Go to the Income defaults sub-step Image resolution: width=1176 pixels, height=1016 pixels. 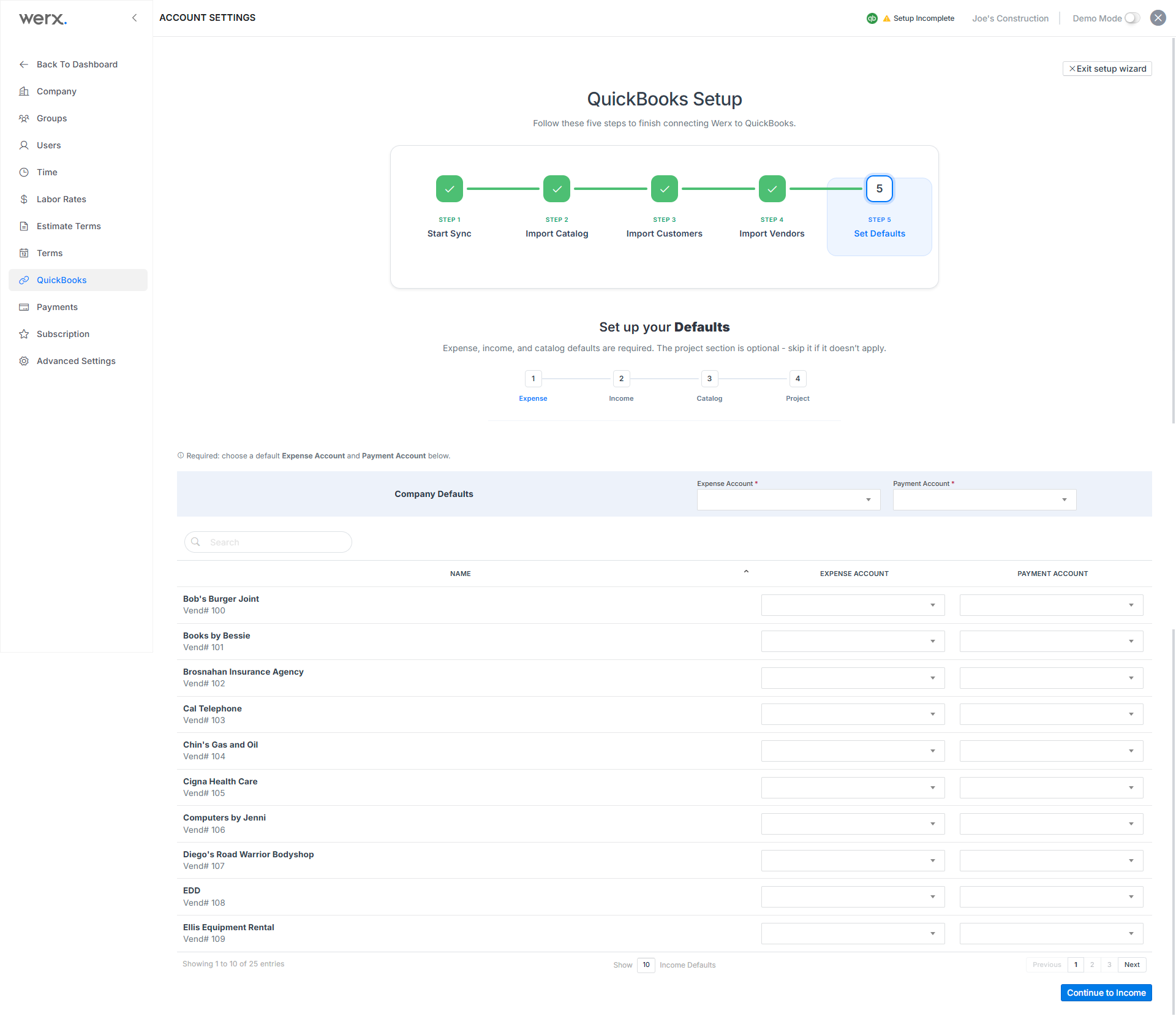pyautogui.click(x=622, y=379)
